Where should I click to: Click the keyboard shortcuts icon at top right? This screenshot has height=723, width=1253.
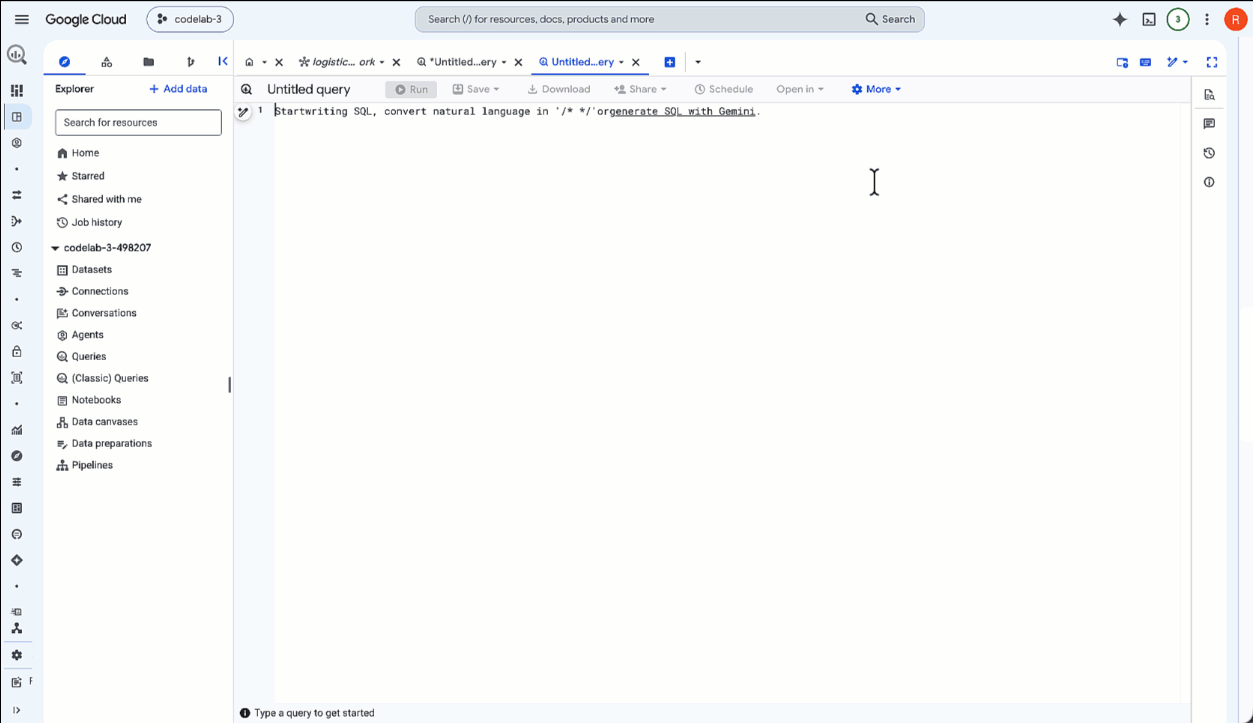coord(1146,62)
